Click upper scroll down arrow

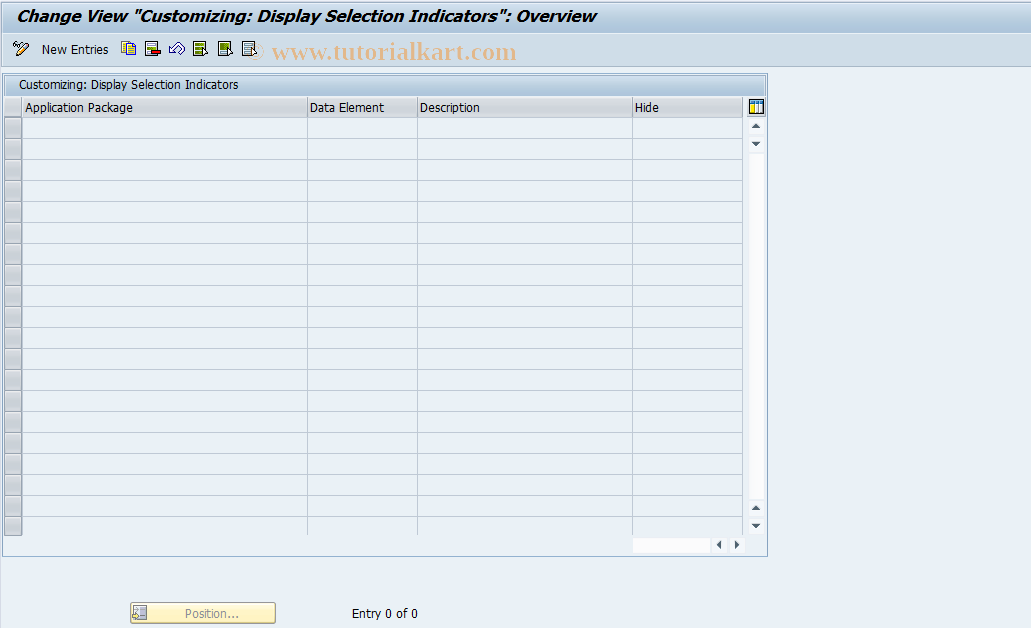pyautogui.click(x=756, y=143)
